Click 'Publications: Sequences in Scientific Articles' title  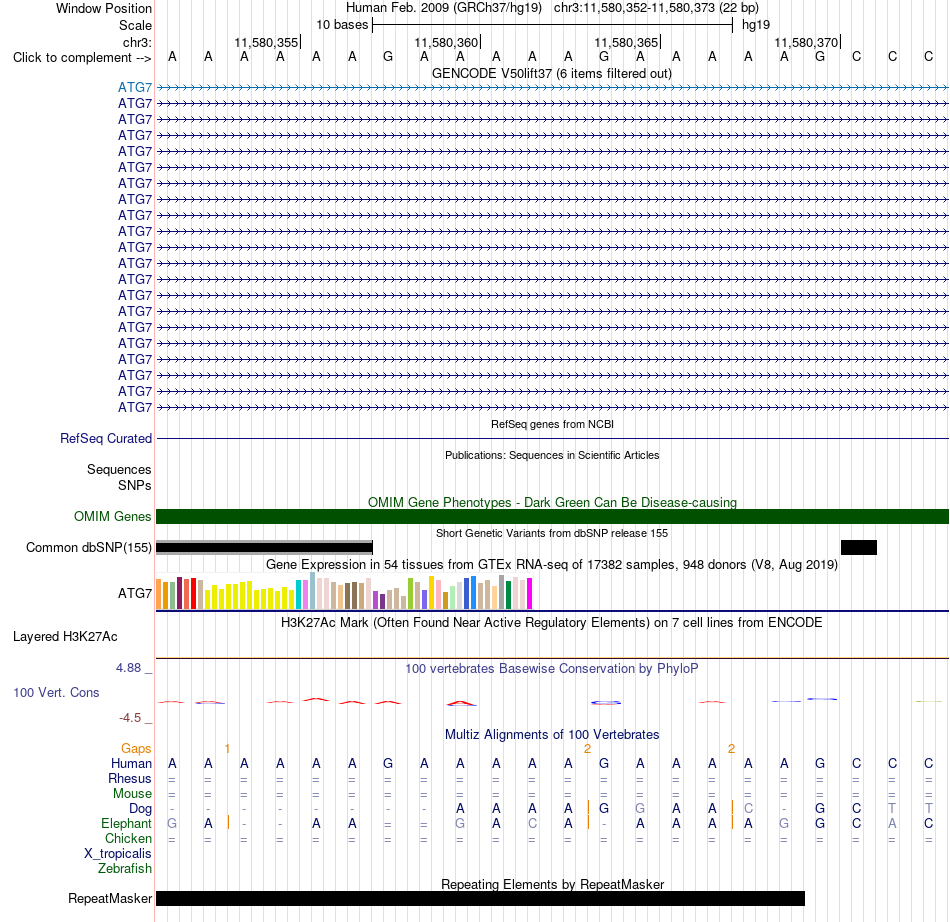(552, 455)
